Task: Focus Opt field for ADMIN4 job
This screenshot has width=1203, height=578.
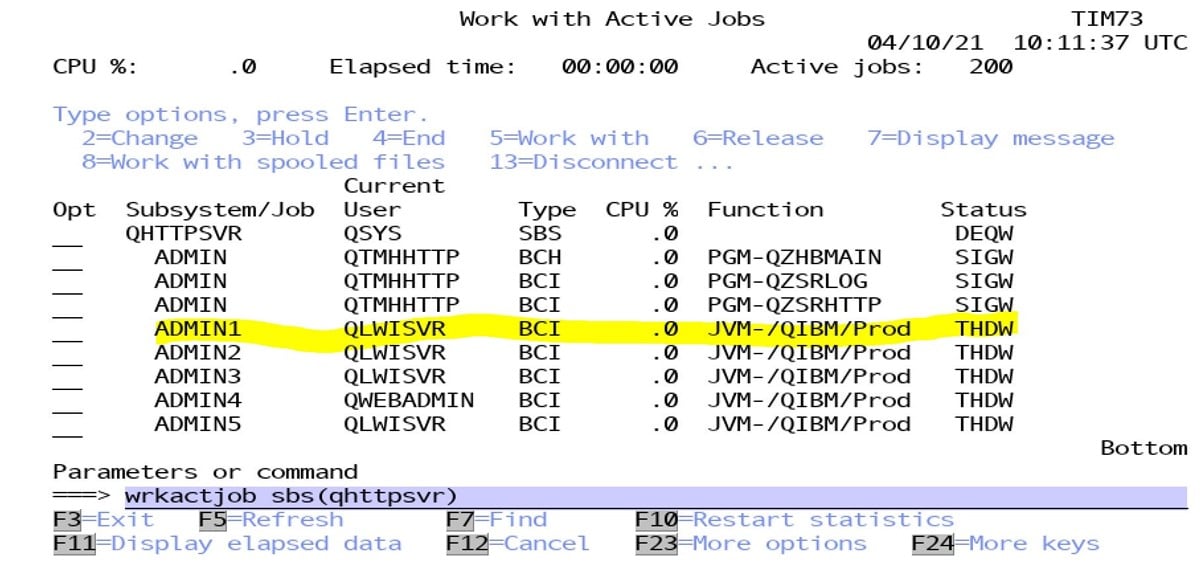Action: coord(66,401)
